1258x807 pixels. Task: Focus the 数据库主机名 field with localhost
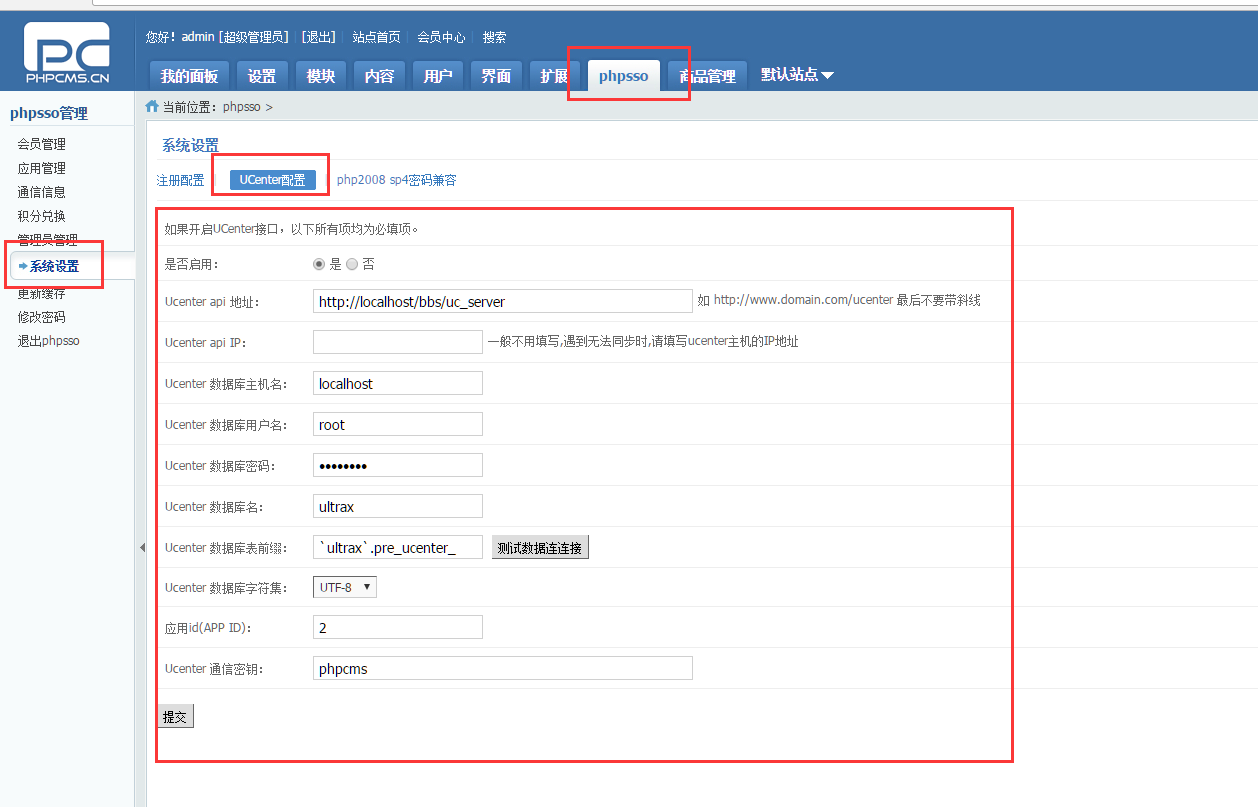point(397,383)
